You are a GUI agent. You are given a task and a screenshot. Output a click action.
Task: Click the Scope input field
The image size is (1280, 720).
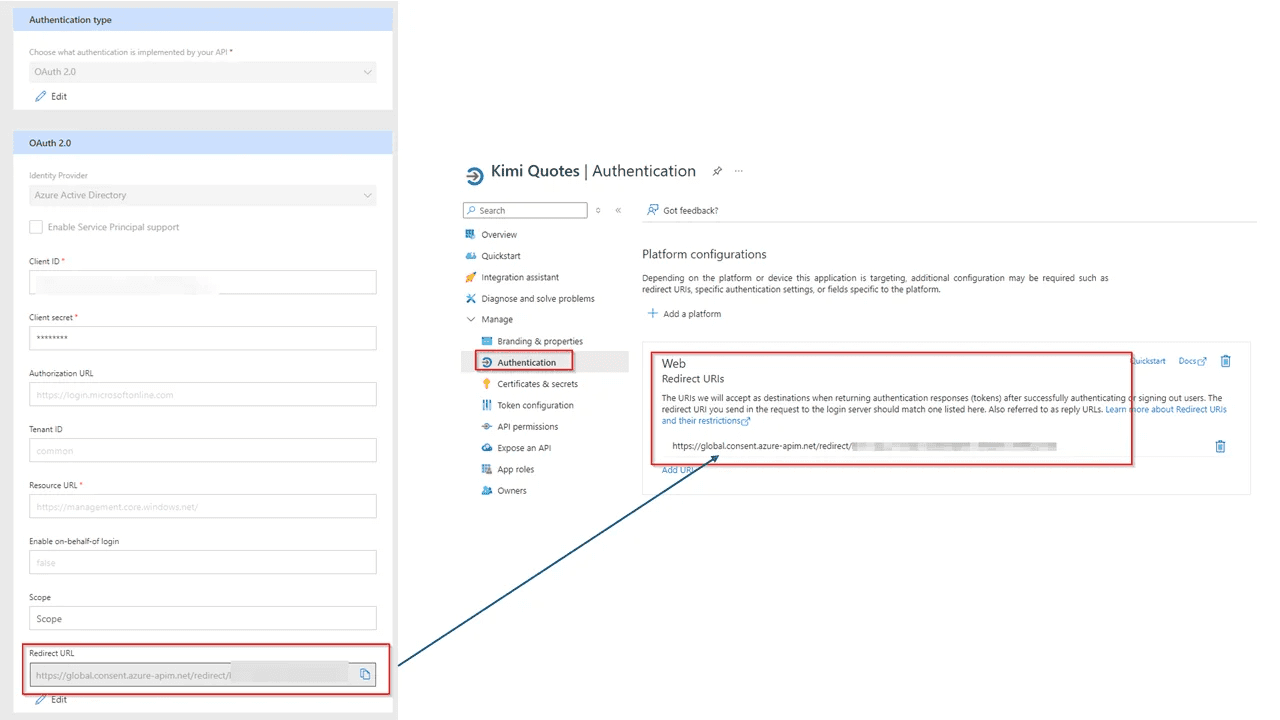203,618
